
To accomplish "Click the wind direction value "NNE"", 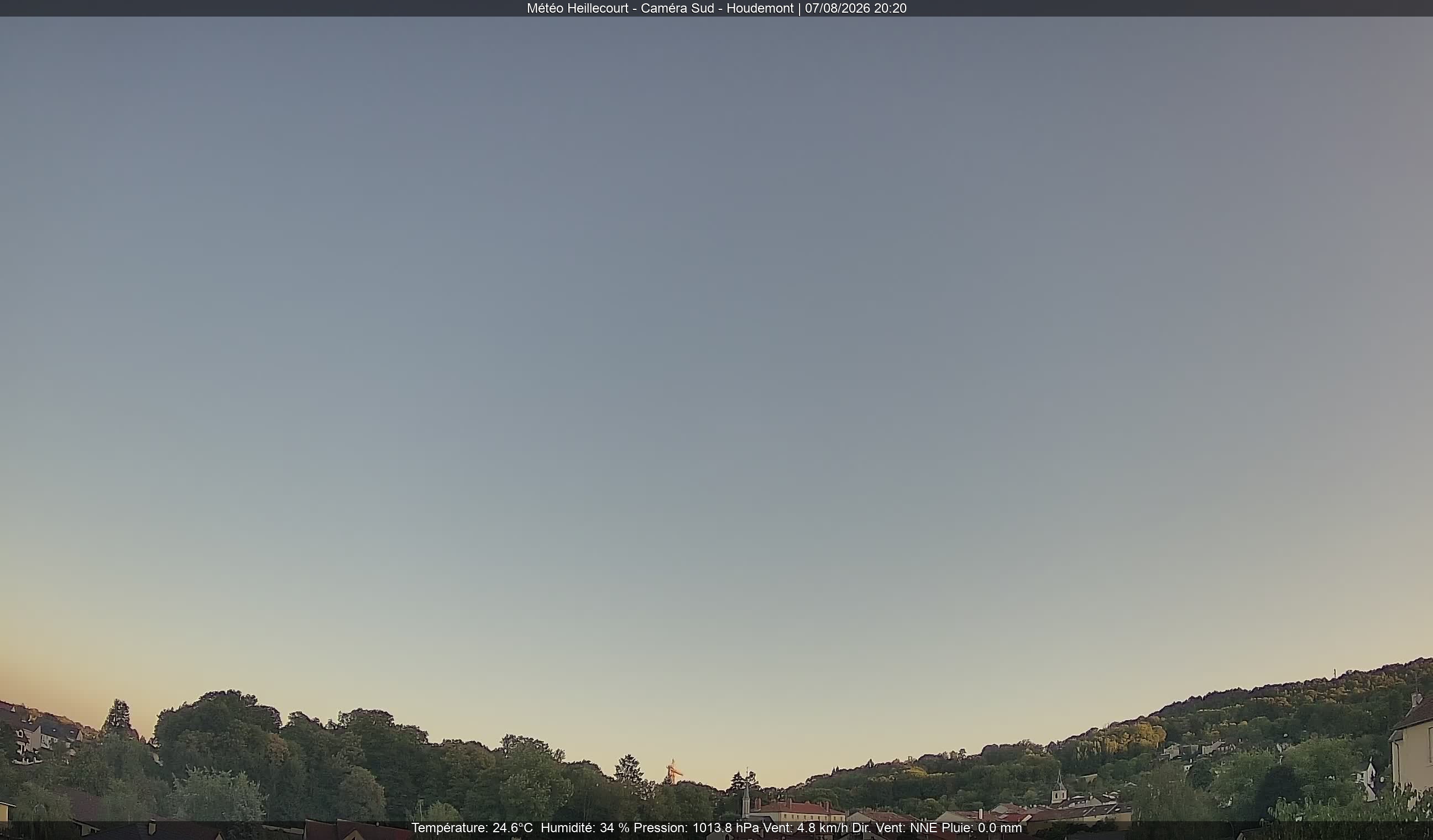I will point(923,828).
